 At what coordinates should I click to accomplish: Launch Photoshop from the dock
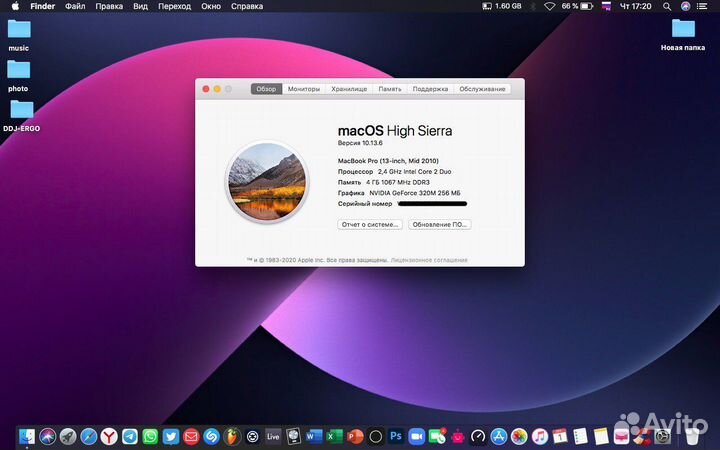[x=396, y=436]
